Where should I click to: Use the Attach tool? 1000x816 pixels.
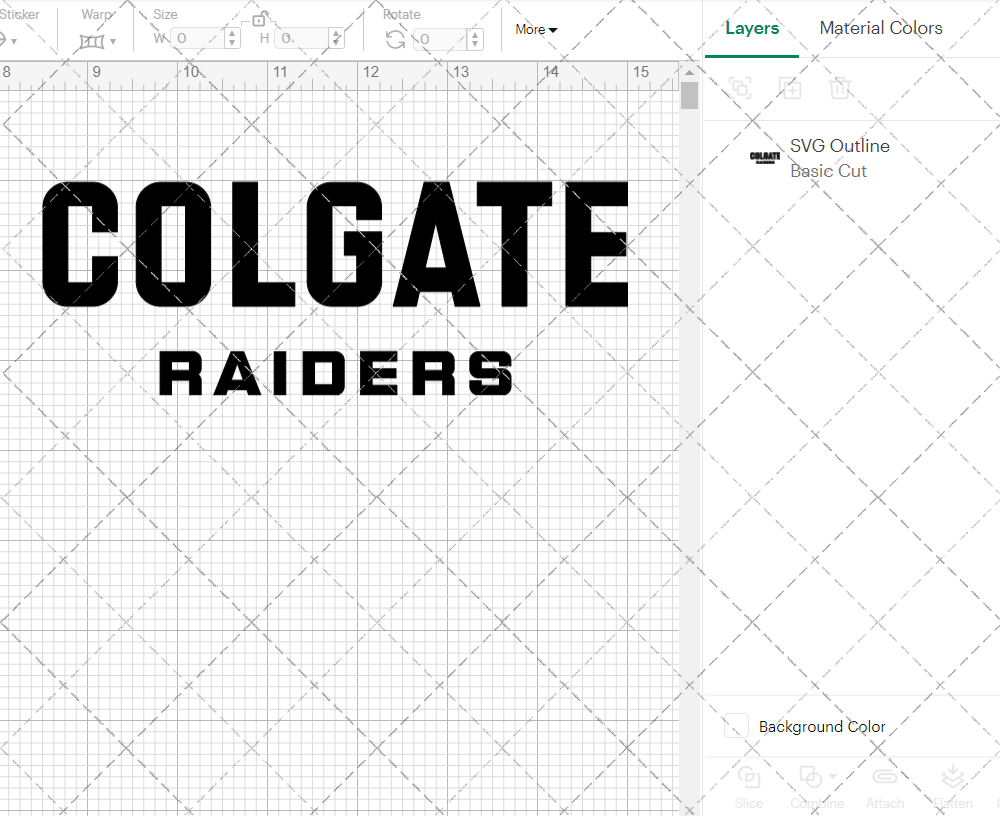pyautogui.click(x=885, y=785)
